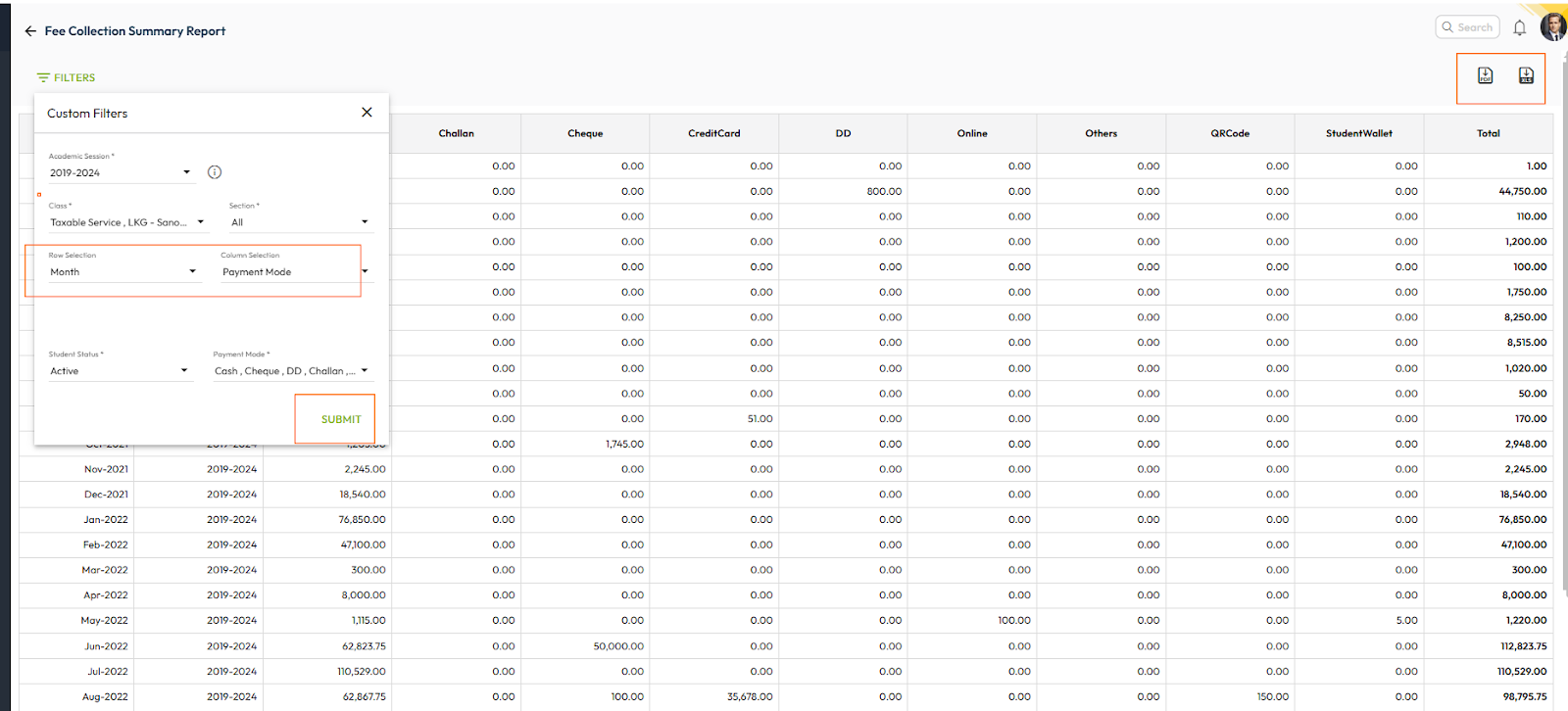Download the report as PDF
This screenshot has height=711, width=1568.
tap(1485, 76)
